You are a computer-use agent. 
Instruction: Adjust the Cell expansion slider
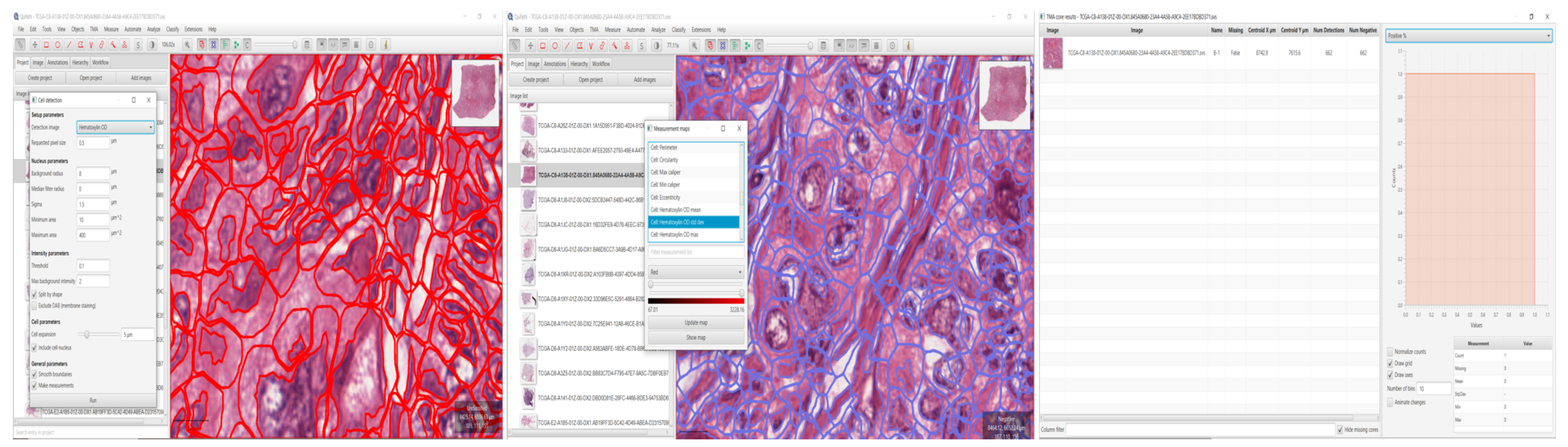pos(87,335)
